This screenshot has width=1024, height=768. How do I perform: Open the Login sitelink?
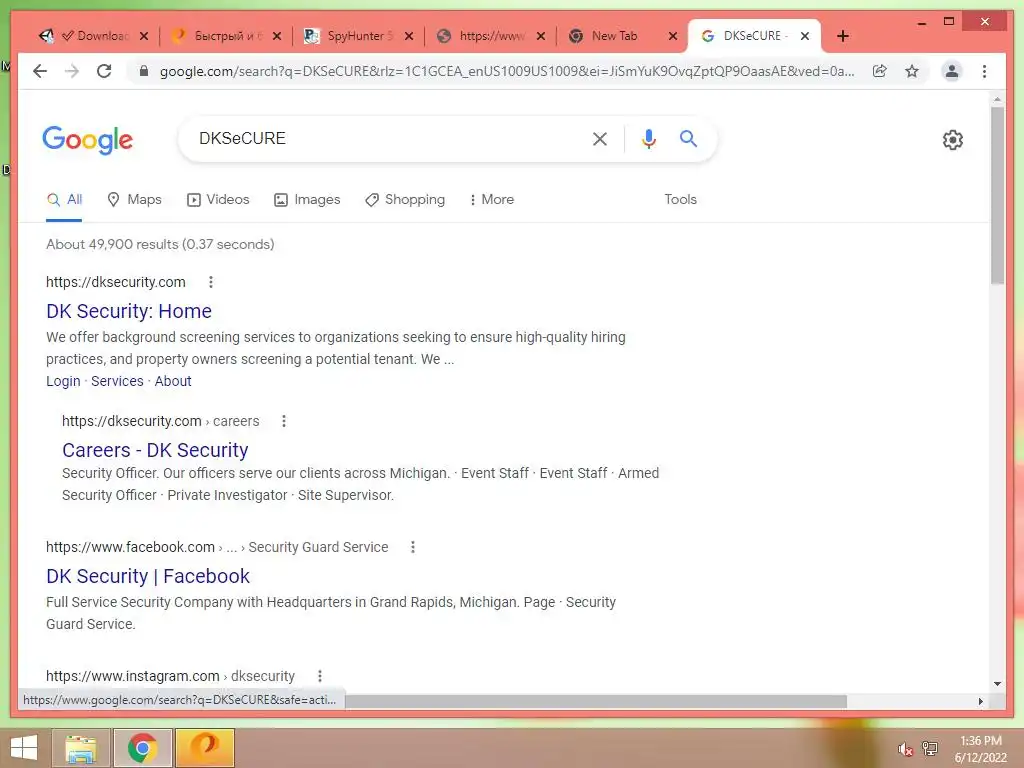tap(63, 381)
